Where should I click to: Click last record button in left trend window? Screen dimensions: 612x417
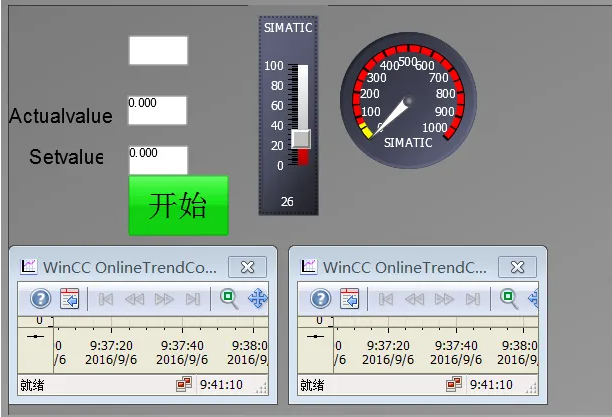193,298
